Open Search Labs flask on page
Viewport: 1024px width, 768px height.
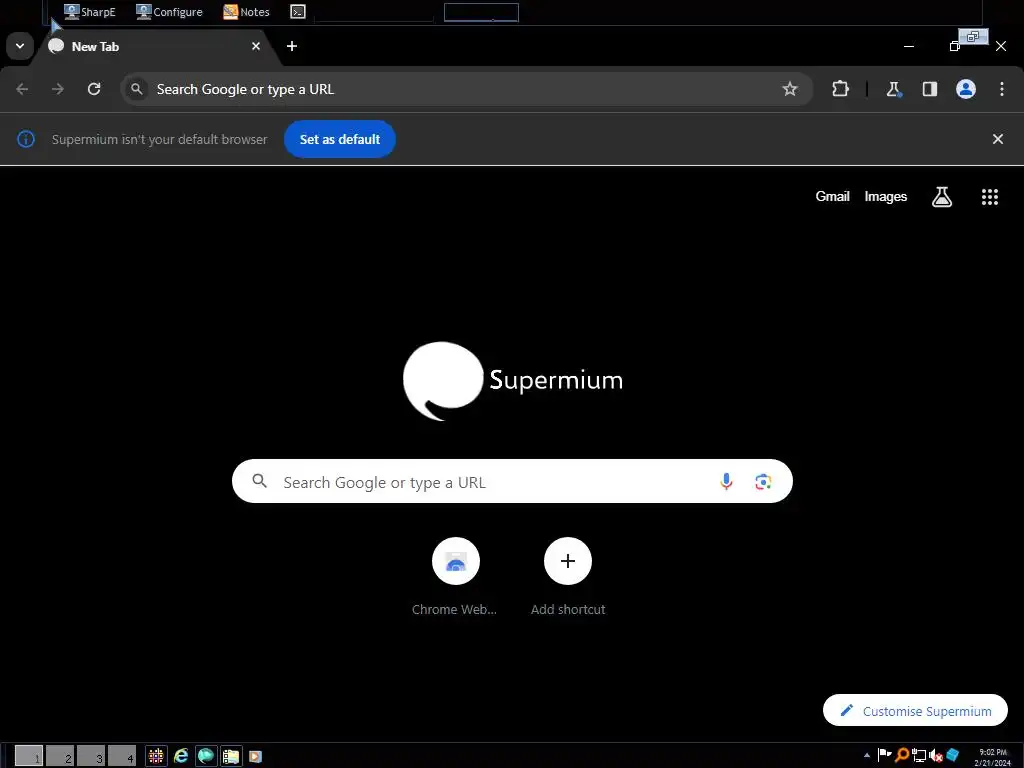pyautogui.click(x=941, y=197)
